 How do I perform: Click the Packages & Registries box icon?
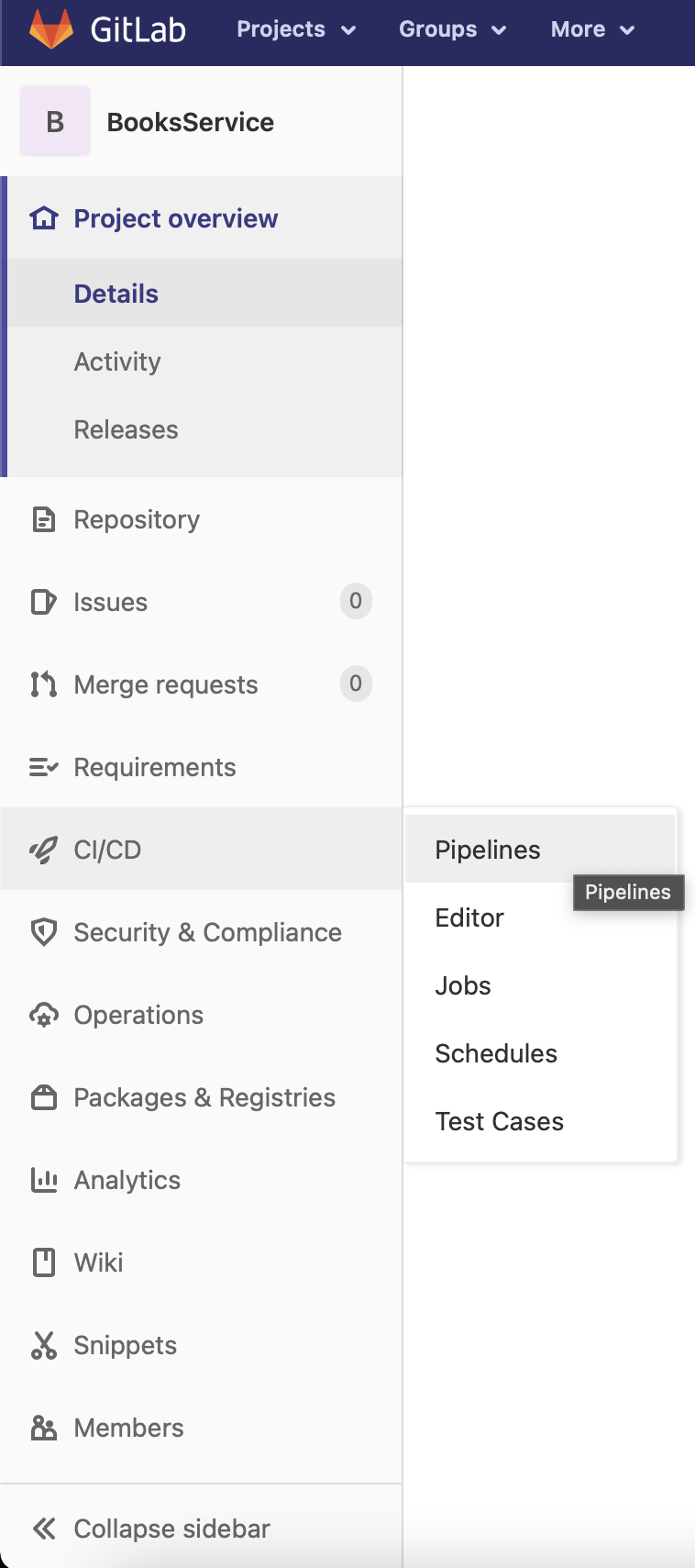point(43,1097)
